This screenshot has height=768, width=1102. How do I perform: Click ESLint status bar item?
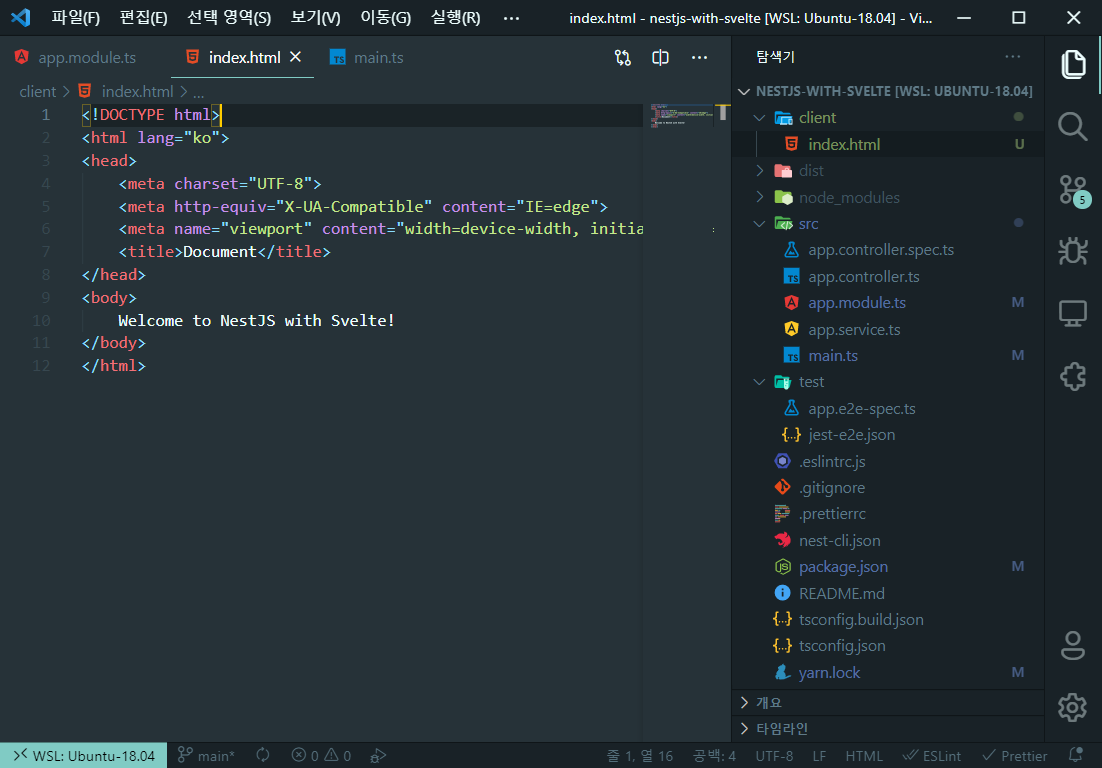coord(932,755)
